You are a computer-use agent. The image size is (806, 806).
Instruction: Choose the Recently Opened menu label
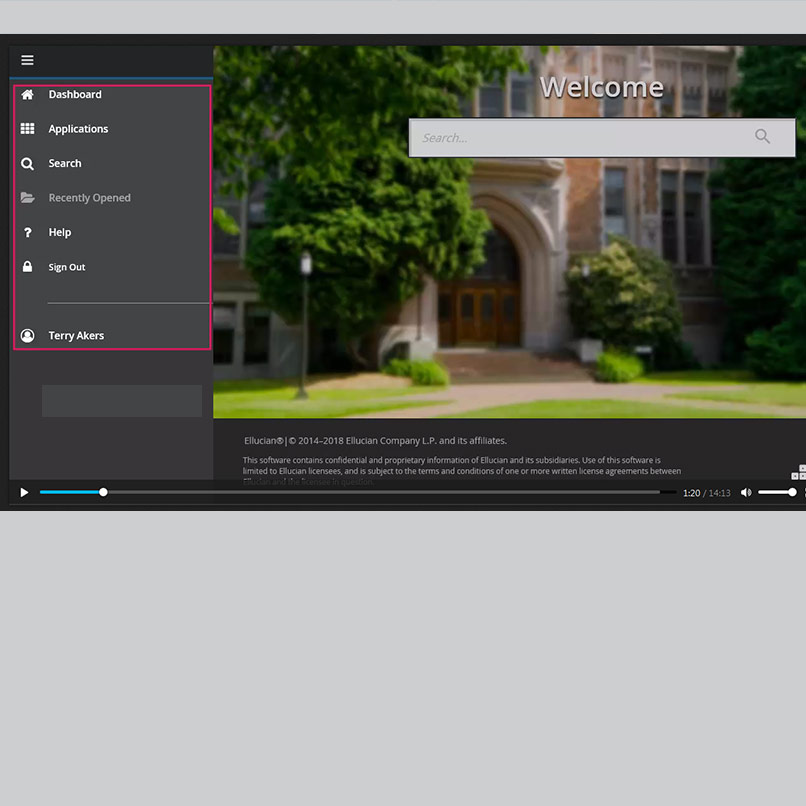(89, 198)
